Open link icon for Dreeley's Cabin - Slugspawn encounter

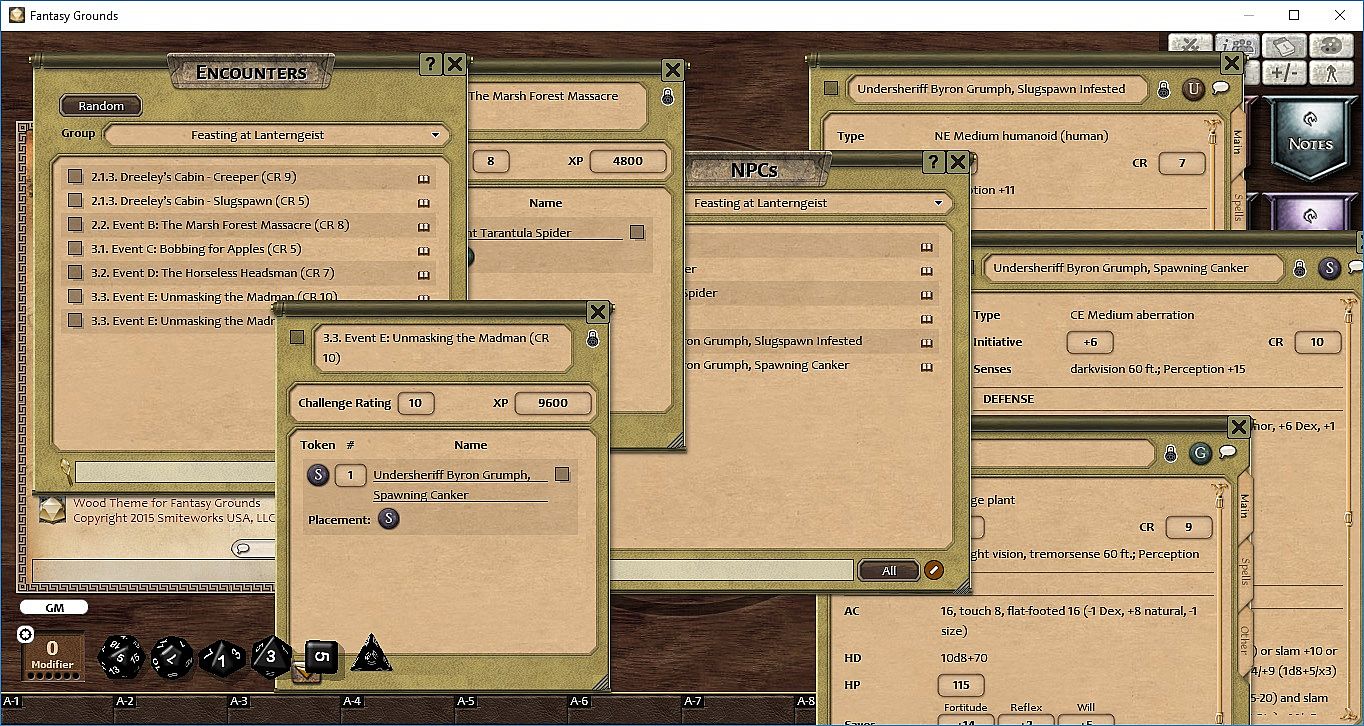coord(423,202)
